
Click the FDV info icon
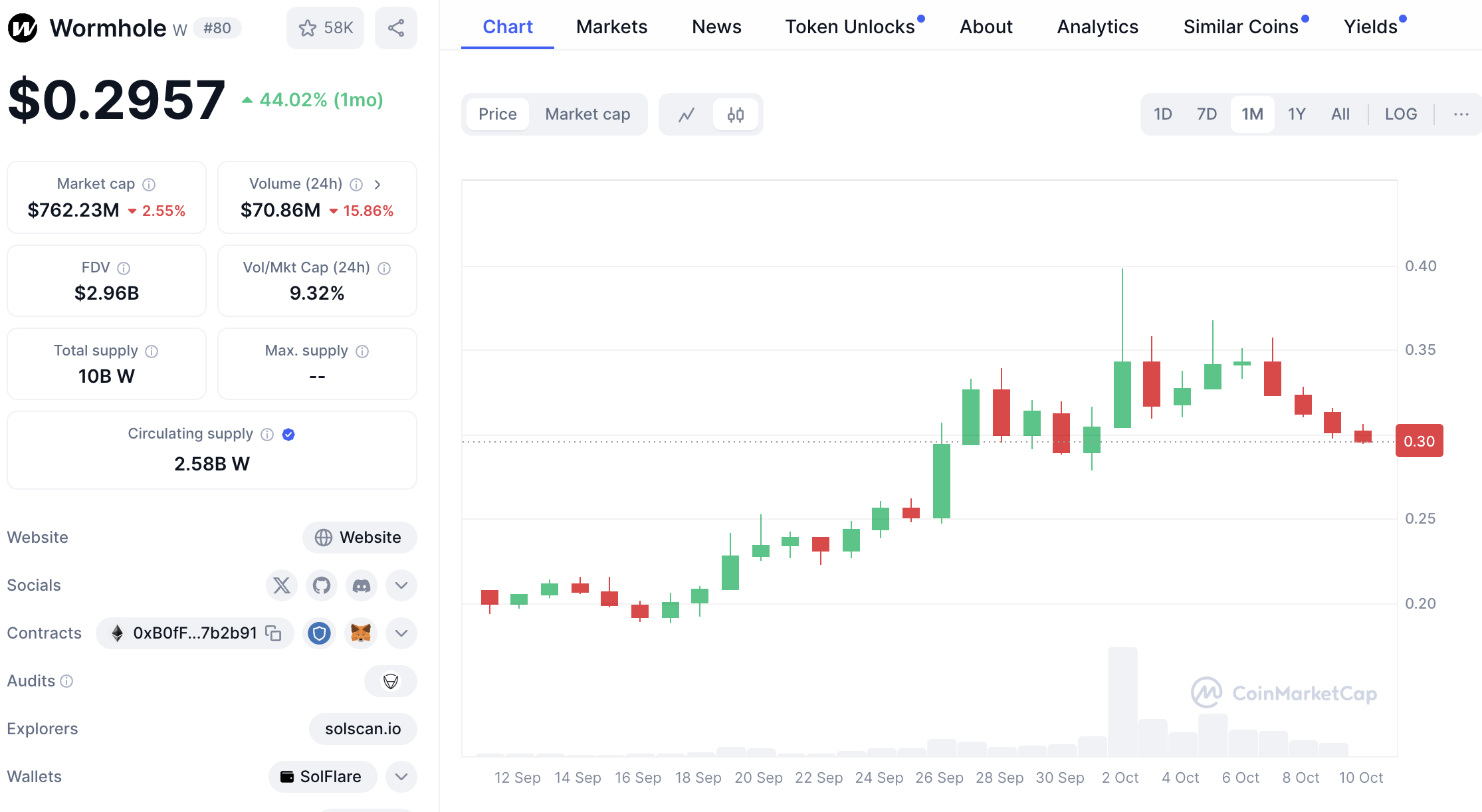click(x=124, y=268)
